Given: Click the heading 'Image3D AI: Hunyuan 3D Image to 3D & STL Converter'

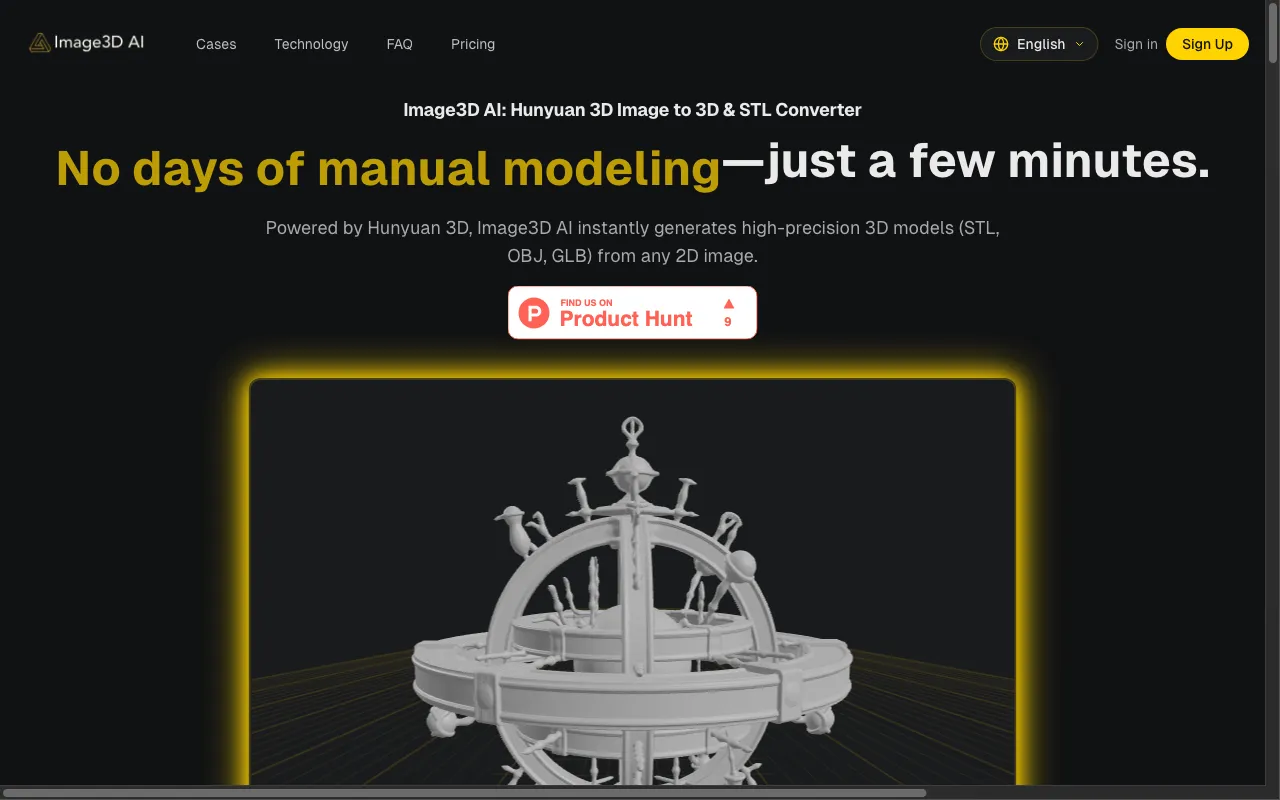Looking at the screenshot, I should pos(632,110).
